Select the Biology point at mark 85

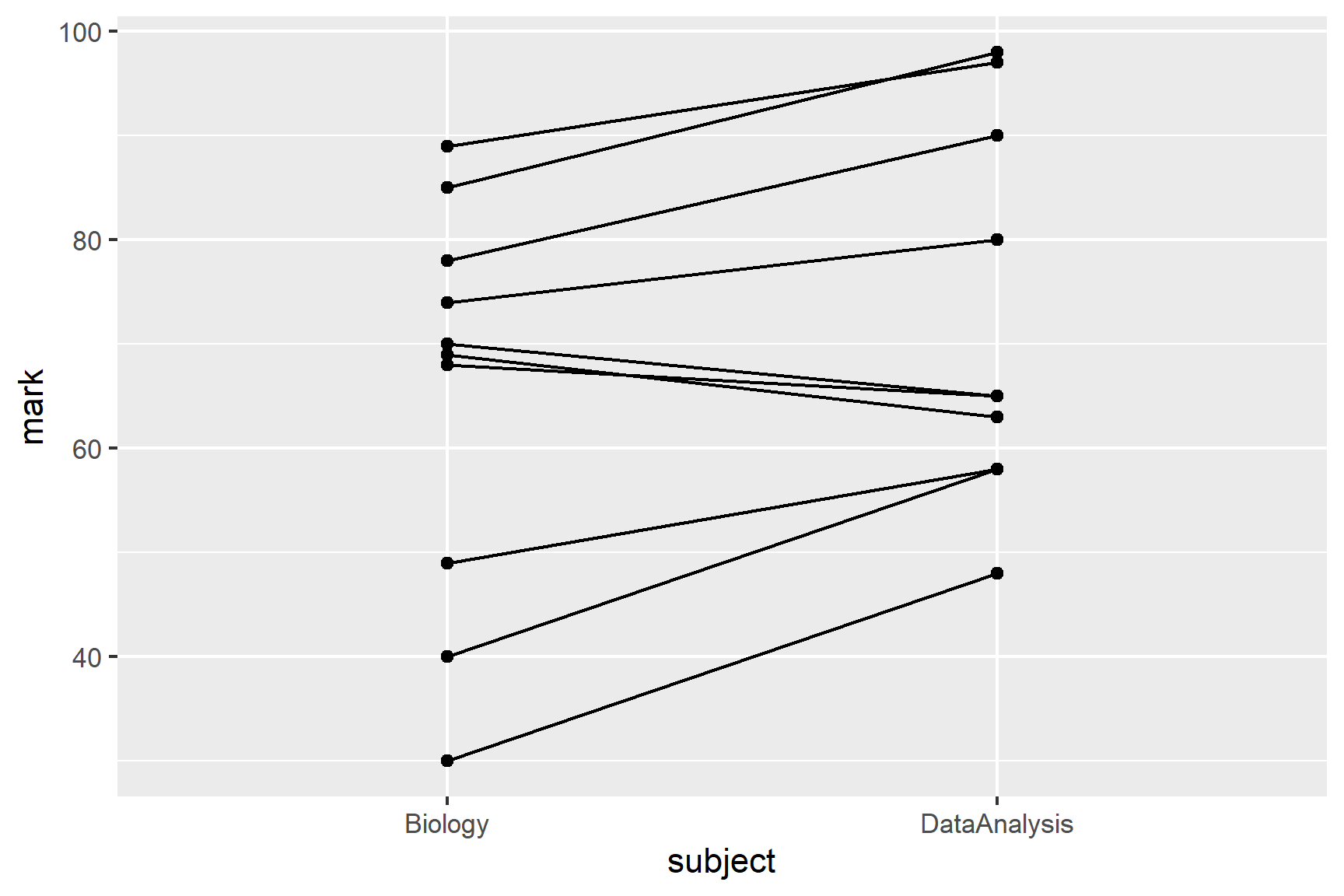[x=447, y=187]
